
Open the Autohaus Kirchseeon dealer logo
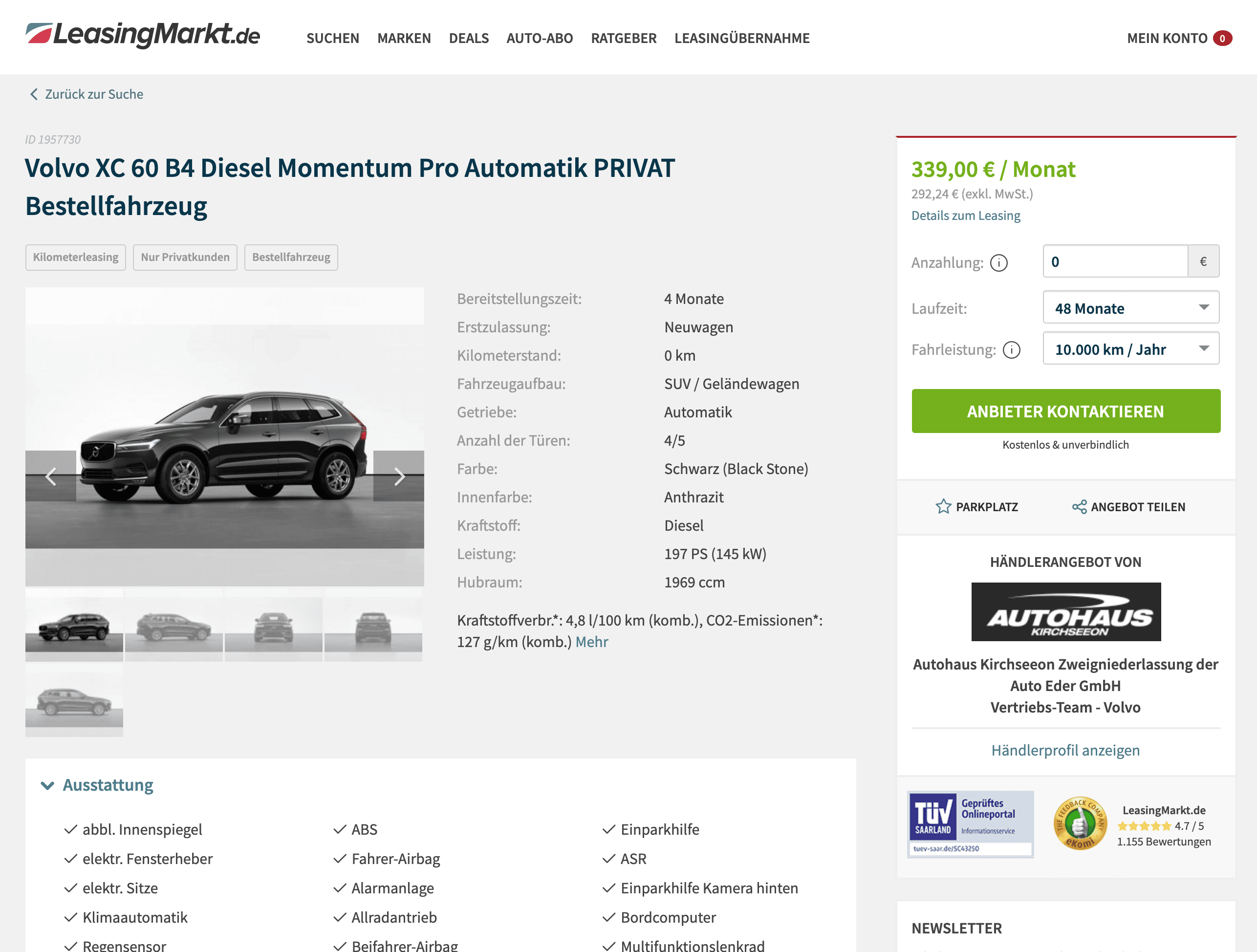pyautogui.click(x=1066, y=611)
